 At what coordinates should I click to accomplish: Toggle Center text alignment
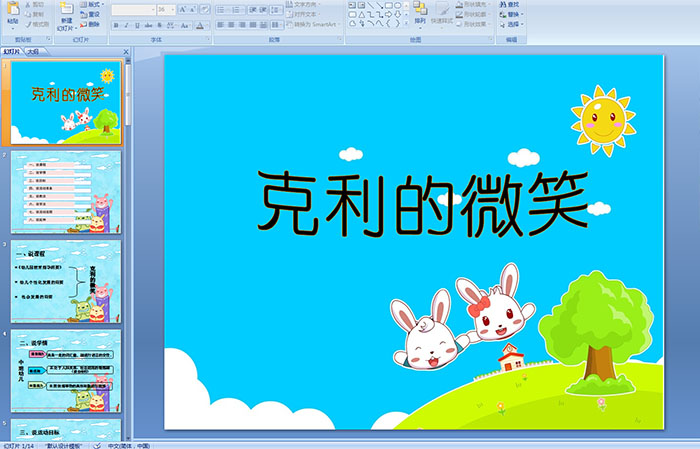[x=231, y=25]
